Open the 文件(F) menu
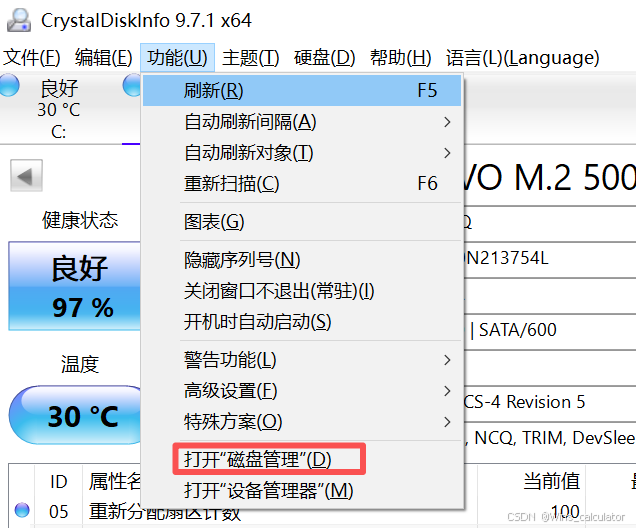 [32, 57]
